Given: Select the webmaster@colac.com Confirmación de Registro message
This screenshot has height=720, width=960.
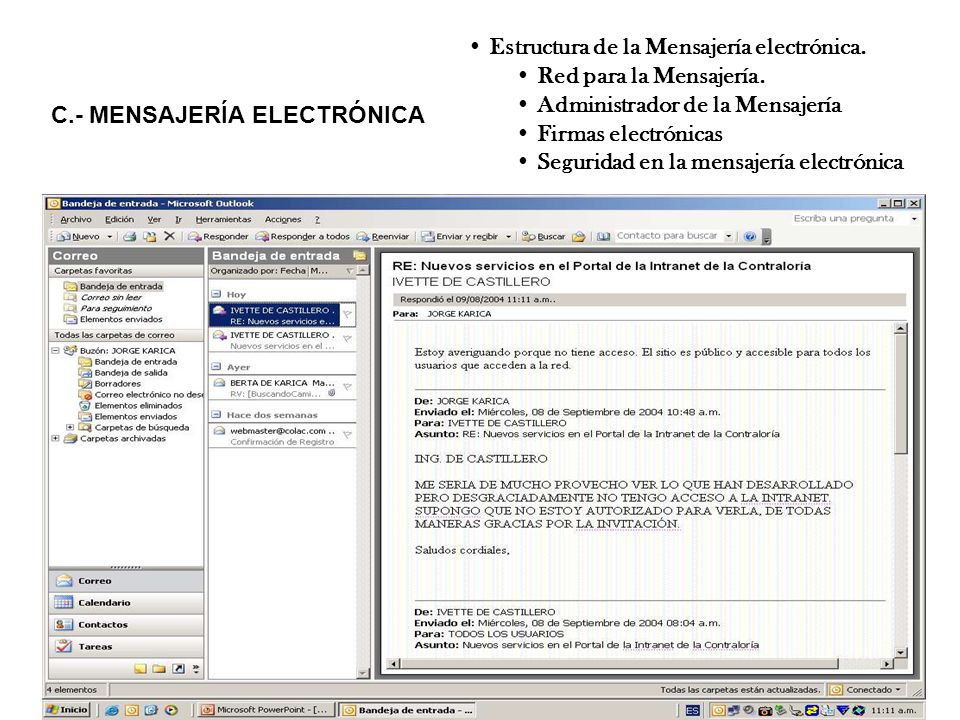Looking at the screenshot, I should click(x=282, y=436).
